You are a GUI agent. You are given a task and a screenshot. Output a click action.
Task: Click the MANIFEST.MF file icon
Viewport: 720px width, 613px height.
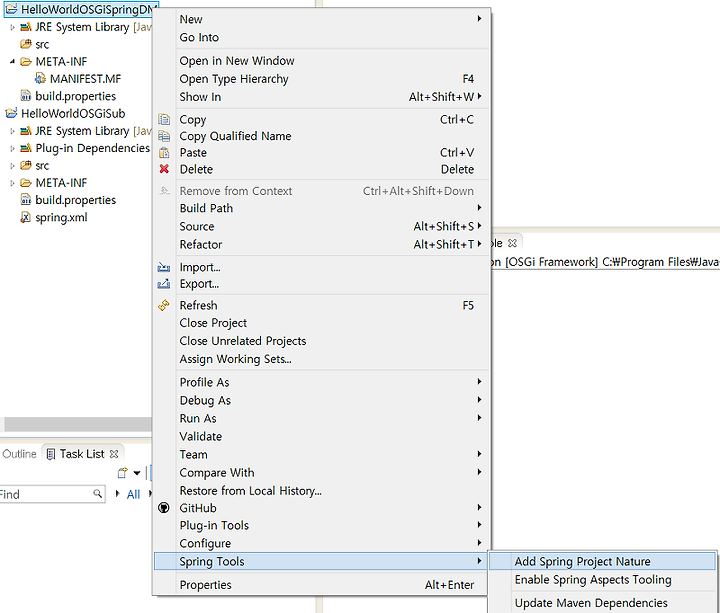click(x=40, y=79)
